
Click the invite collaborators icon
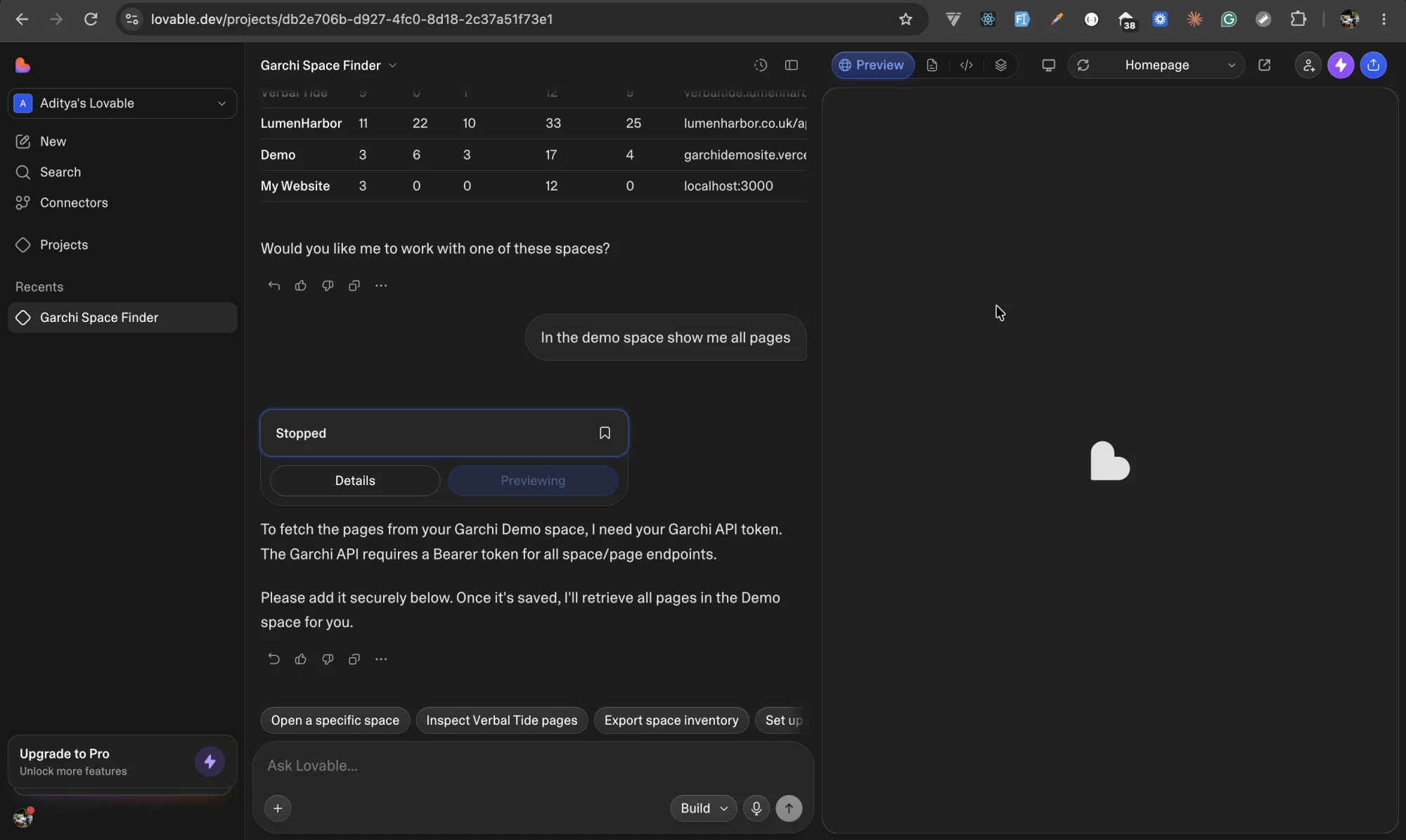[x=1308, y=65]
